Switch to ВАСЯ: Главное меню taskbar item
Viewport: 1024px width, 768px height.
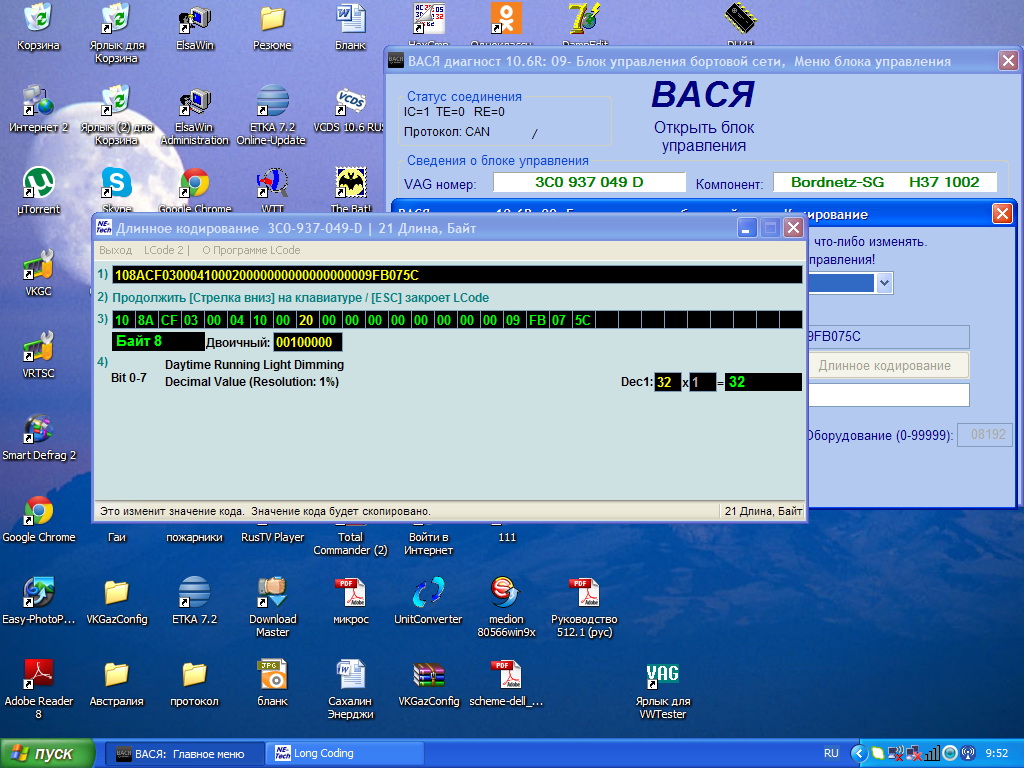coord(185,754)
